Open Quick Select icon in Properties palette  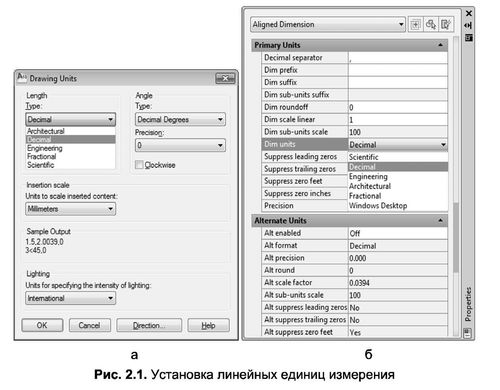point(446,24)
